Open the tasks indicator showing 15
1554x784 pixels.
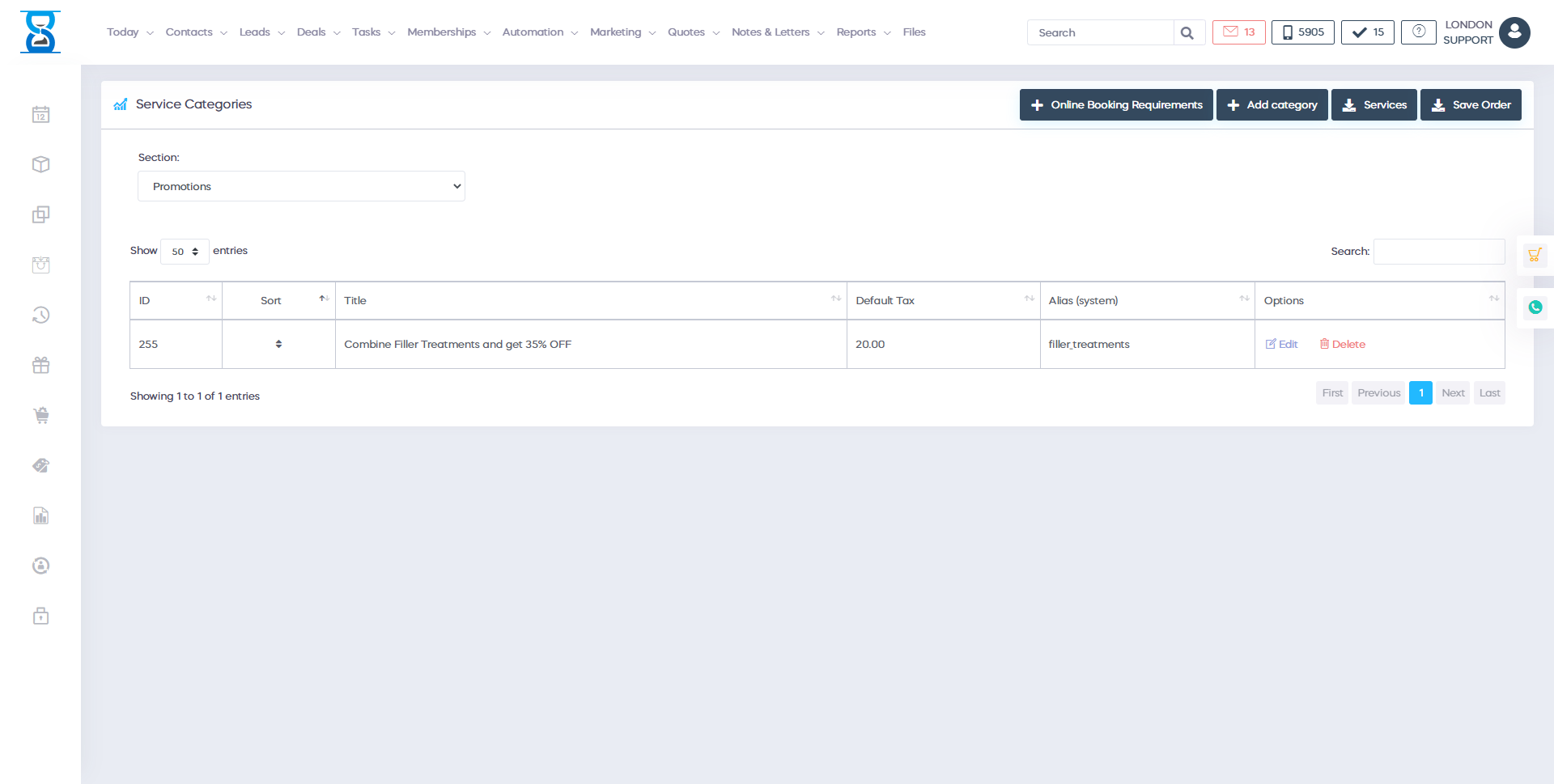pos(1367,32)
